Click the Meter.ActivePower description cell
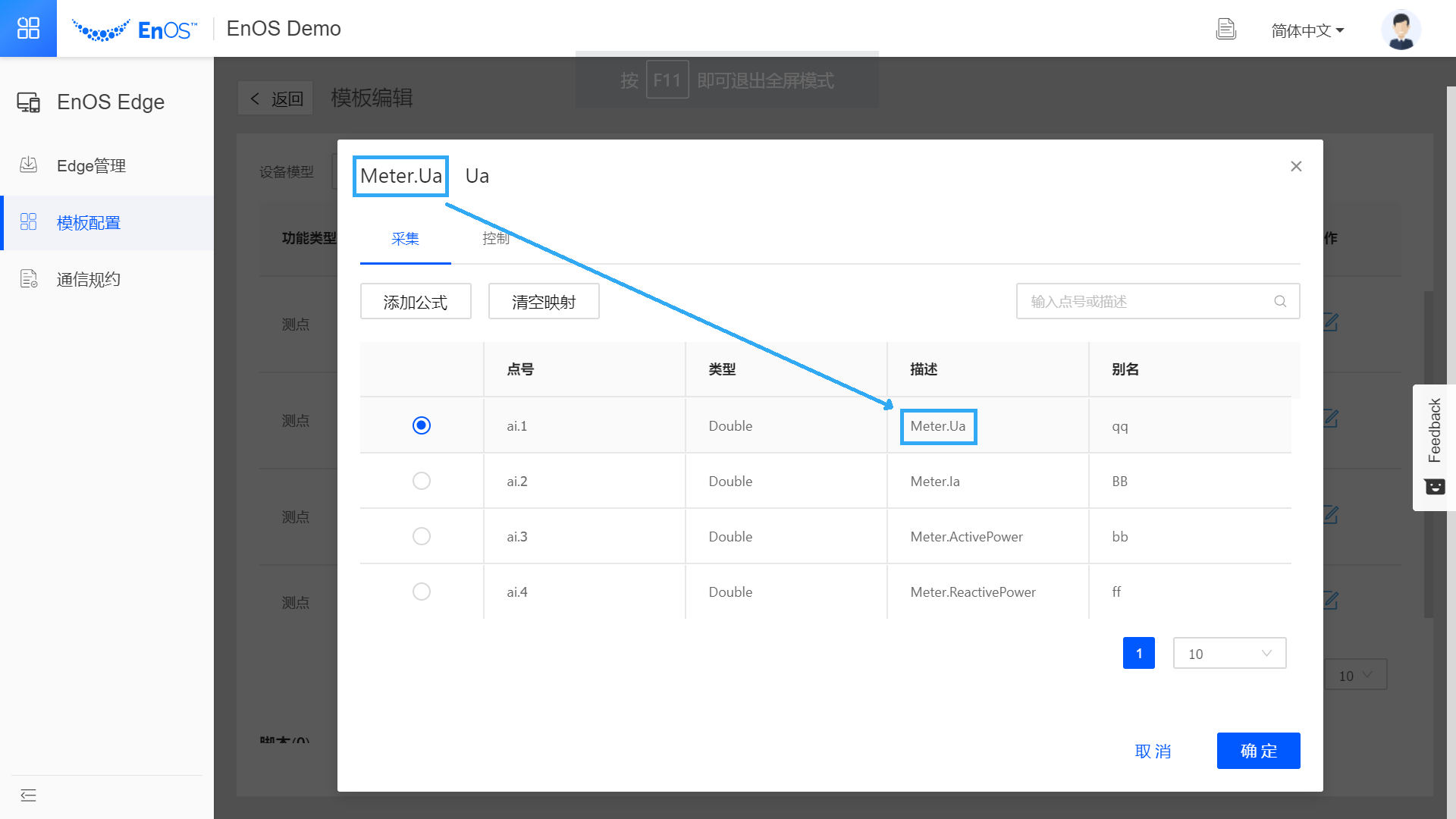Image resolution: width=1456 pixels, height=819 pixels. point(988,536)
